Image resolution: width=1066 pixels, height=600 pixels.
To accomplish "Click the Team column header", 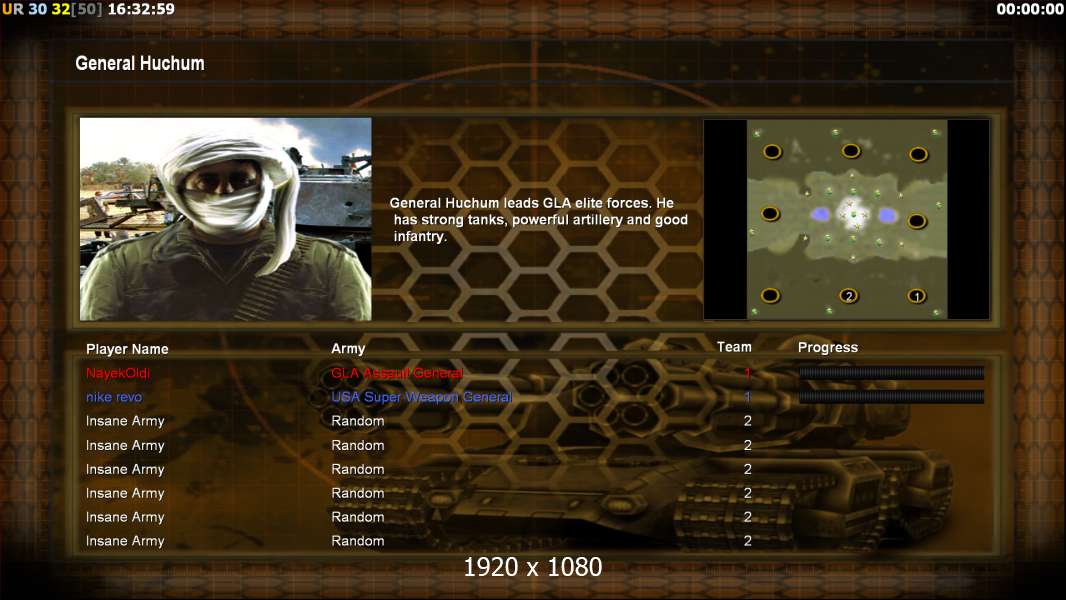I will (x=734, y=347).
